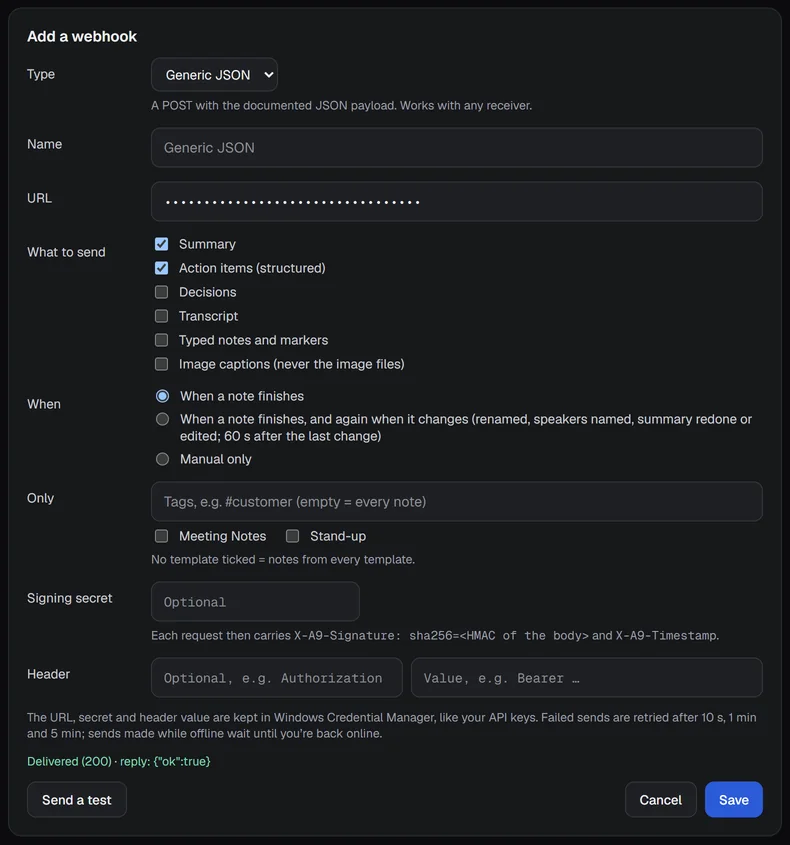This screenshot has width=790, height=845.
Task: Focus the Header value field
Action: tap(587, 677)
